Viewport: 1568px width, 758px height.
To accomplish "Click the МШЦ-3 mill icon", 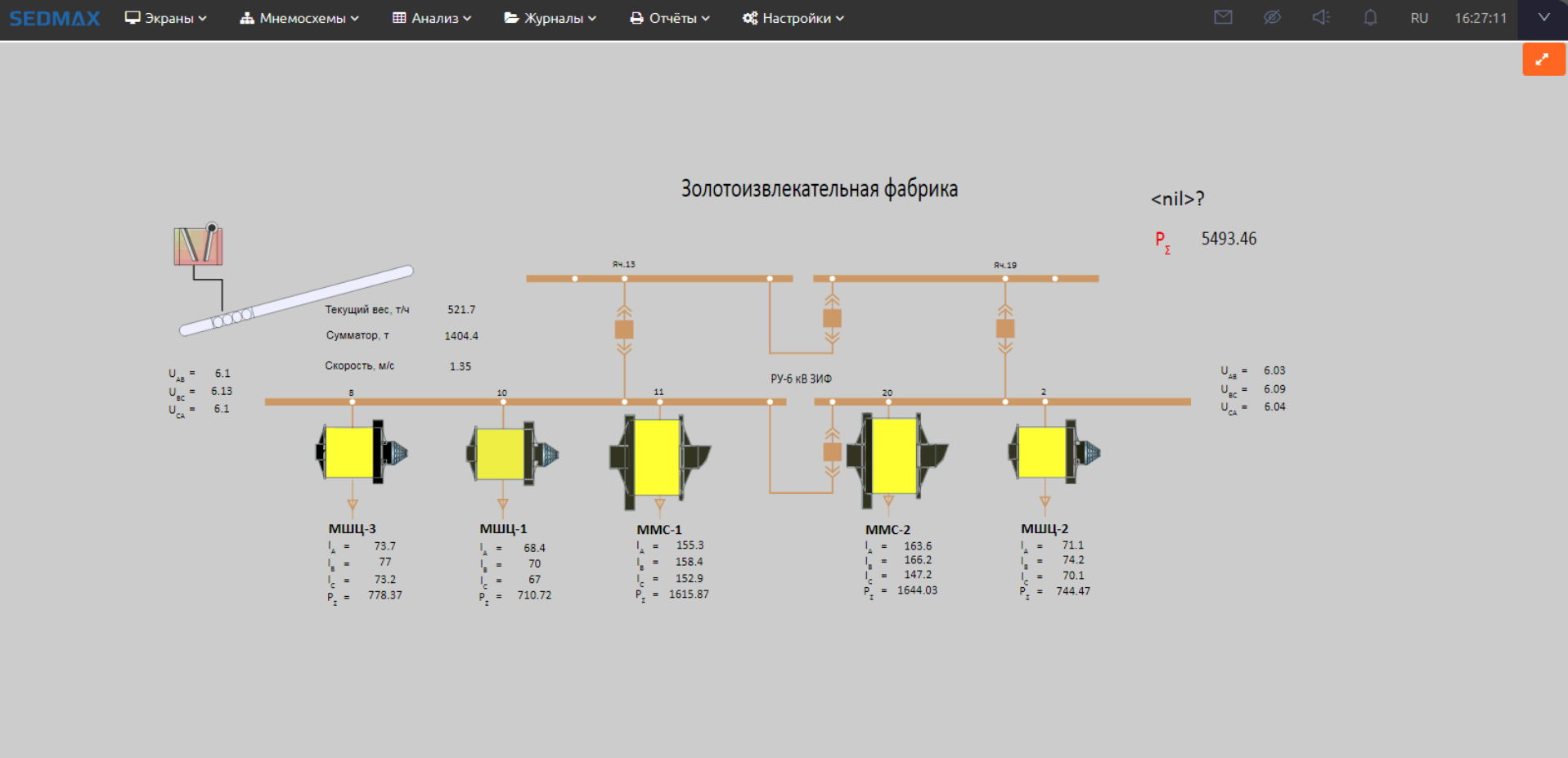I will tap(360, 452).
